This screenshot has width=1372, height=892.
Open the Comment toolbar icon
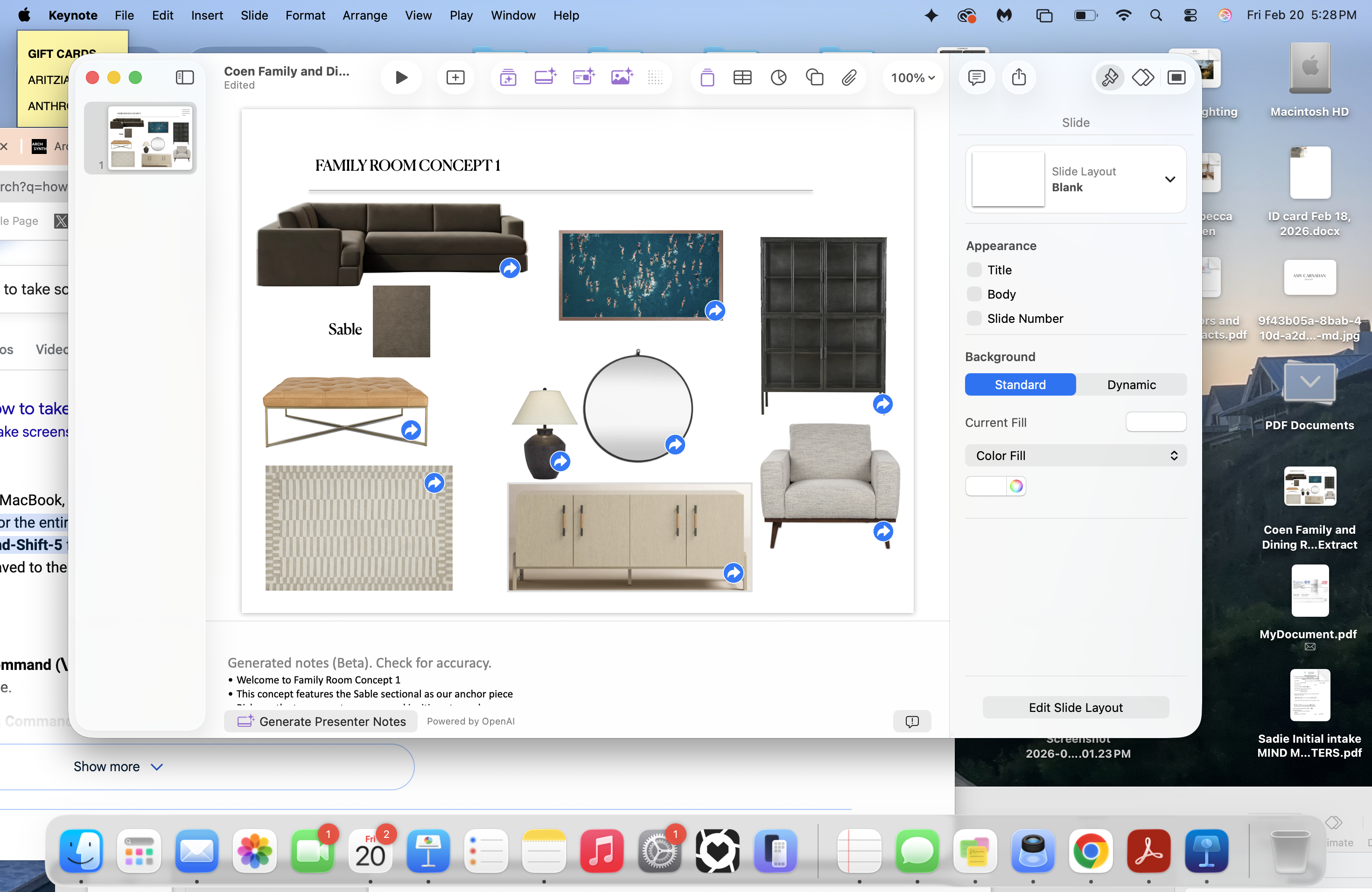(976, 77)
